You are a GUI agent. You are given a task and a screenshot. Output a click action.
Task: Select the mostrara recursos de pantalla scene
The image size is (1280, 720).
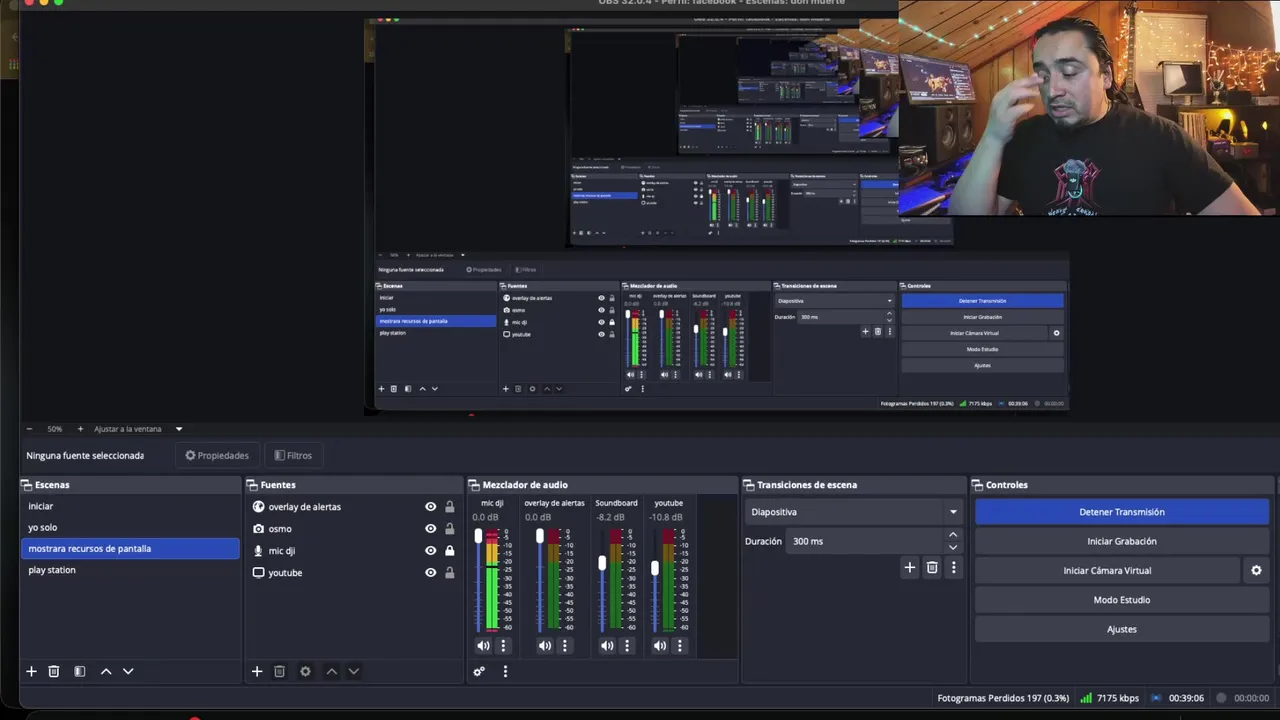[x=130, y=548]
